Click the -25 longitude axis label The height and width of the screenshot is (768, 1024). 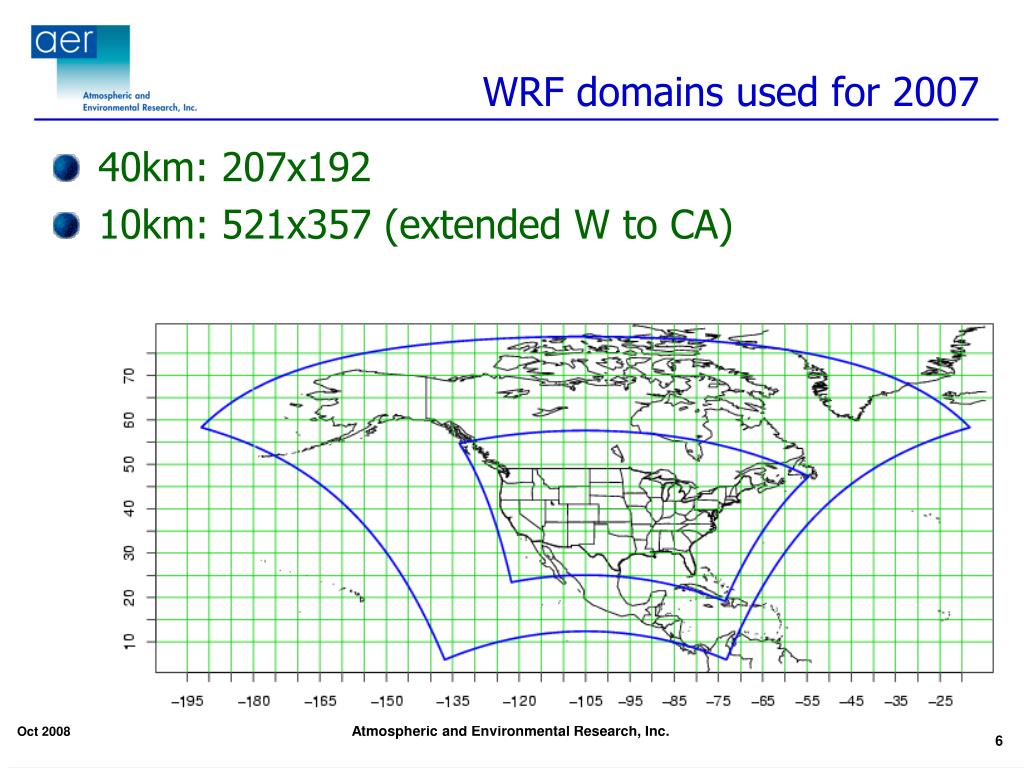940,701
